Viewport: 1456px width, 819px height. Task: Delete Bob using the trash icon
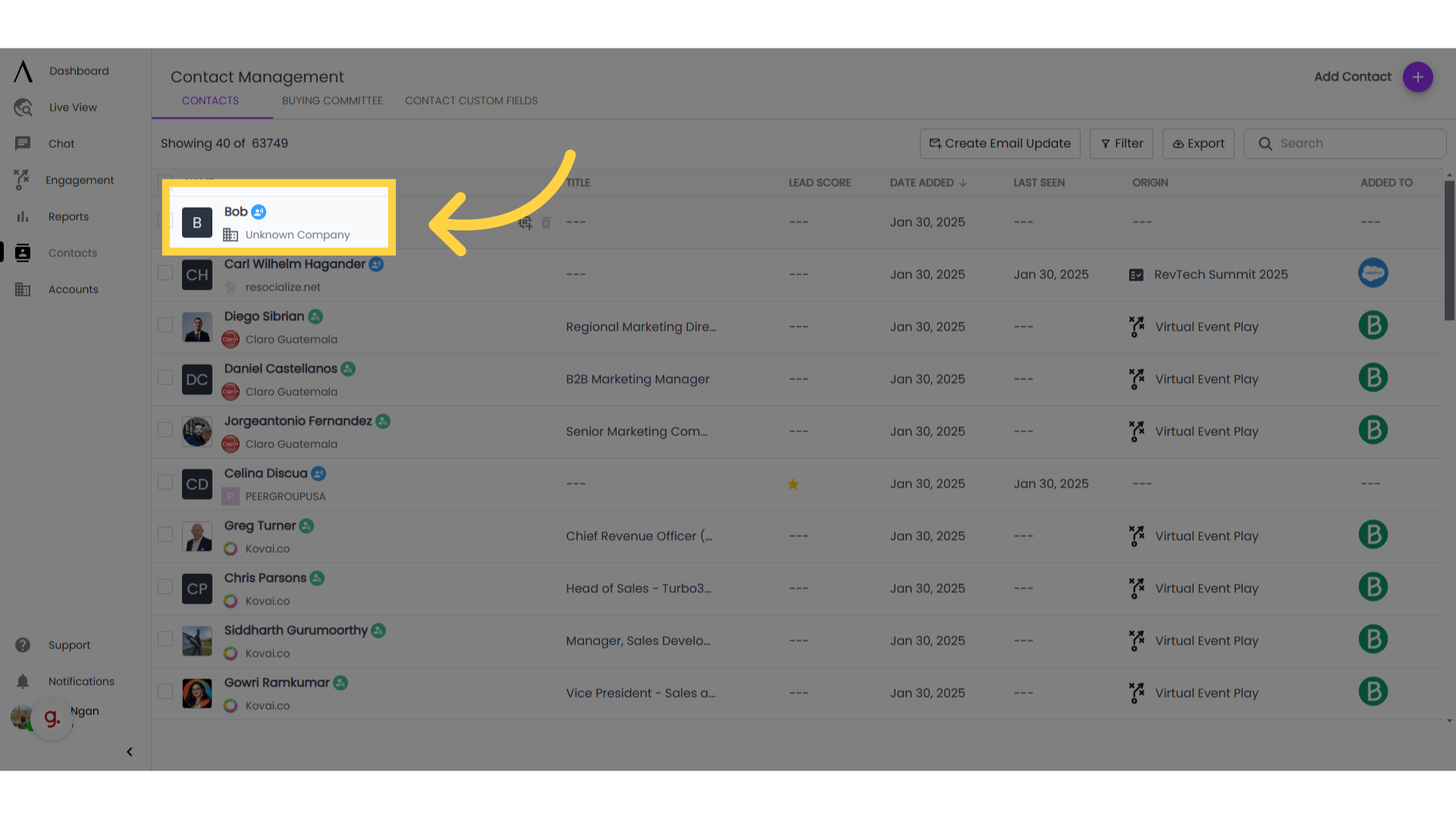pyautogui.click(x=546, y=222)
